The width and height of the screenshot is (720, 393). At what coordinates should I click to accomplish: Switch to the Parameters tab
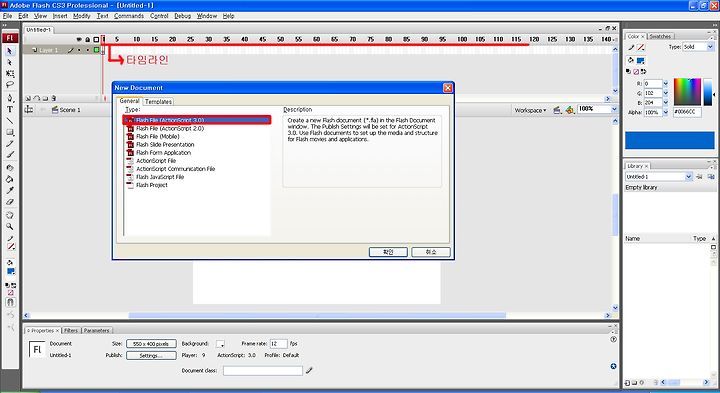[x=96, y=331]
